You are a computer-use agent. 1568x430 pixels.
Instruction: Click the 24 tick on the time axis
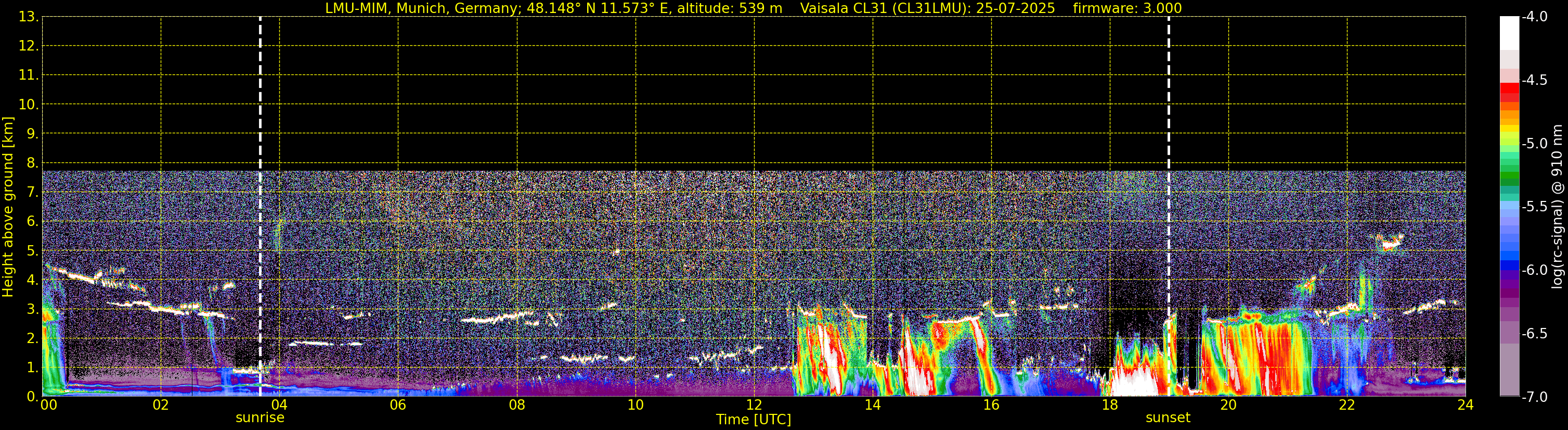point(1465,405)
